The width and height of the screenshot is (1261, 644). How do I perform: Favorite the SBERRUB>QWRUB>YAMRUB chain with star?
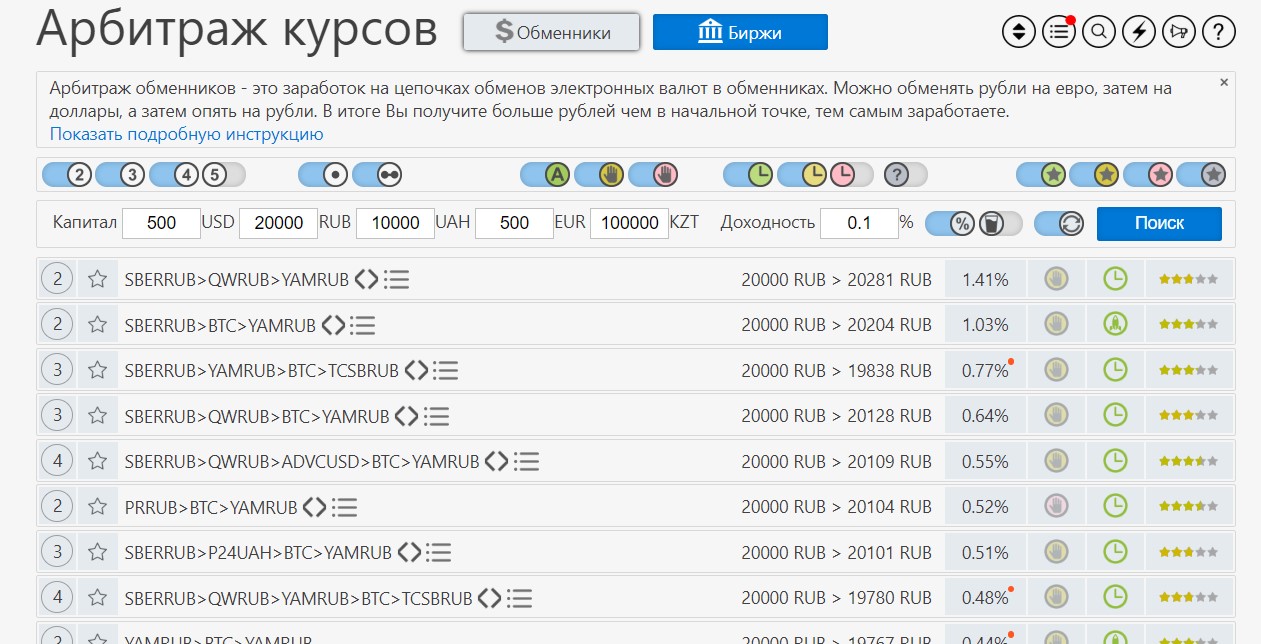click(97, 280)
